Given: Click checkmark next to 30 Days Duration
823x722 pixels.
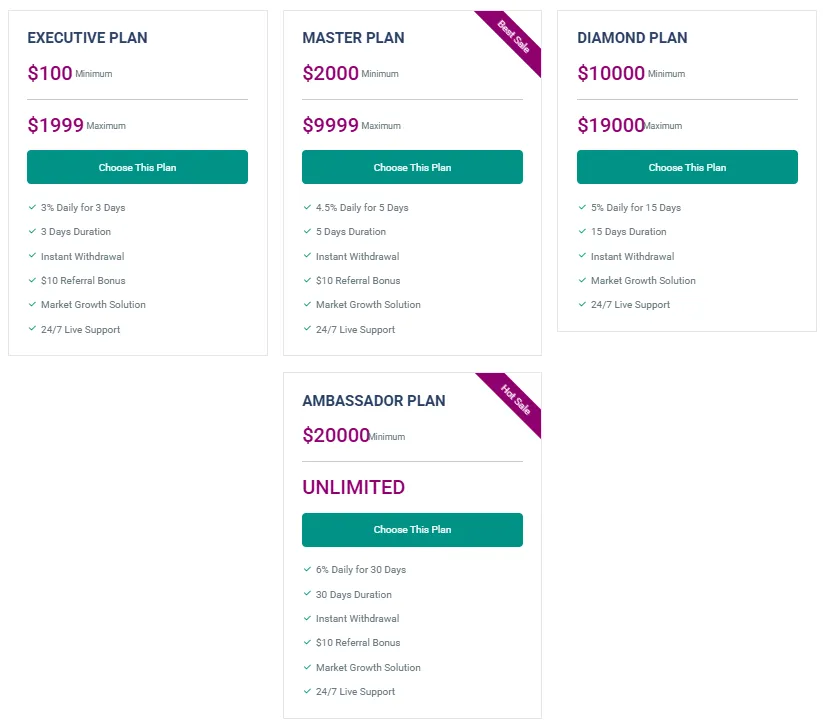Looking at the screenshot, I should (307, 594).
